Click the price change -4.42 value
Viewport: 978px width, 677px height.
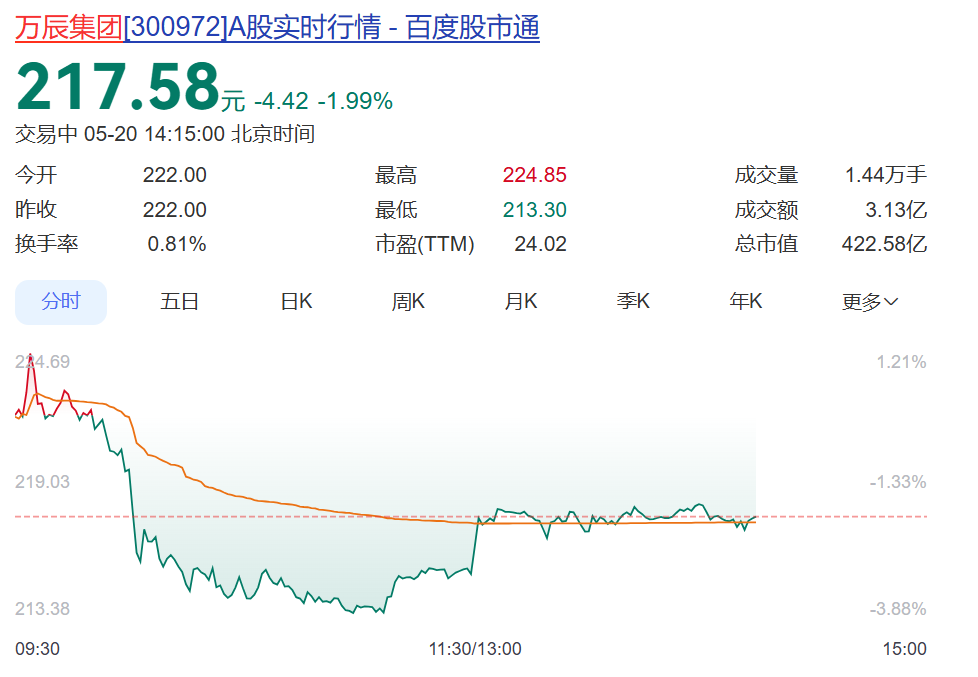[x=281, y=101]
